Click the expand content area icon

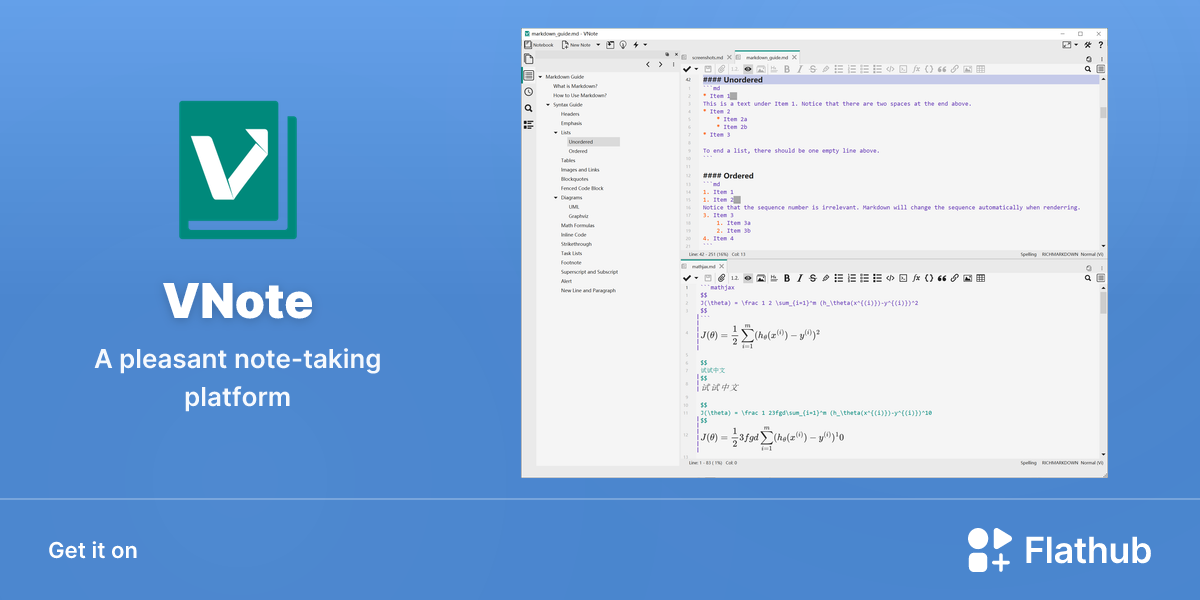click(x=1067, y=44)
